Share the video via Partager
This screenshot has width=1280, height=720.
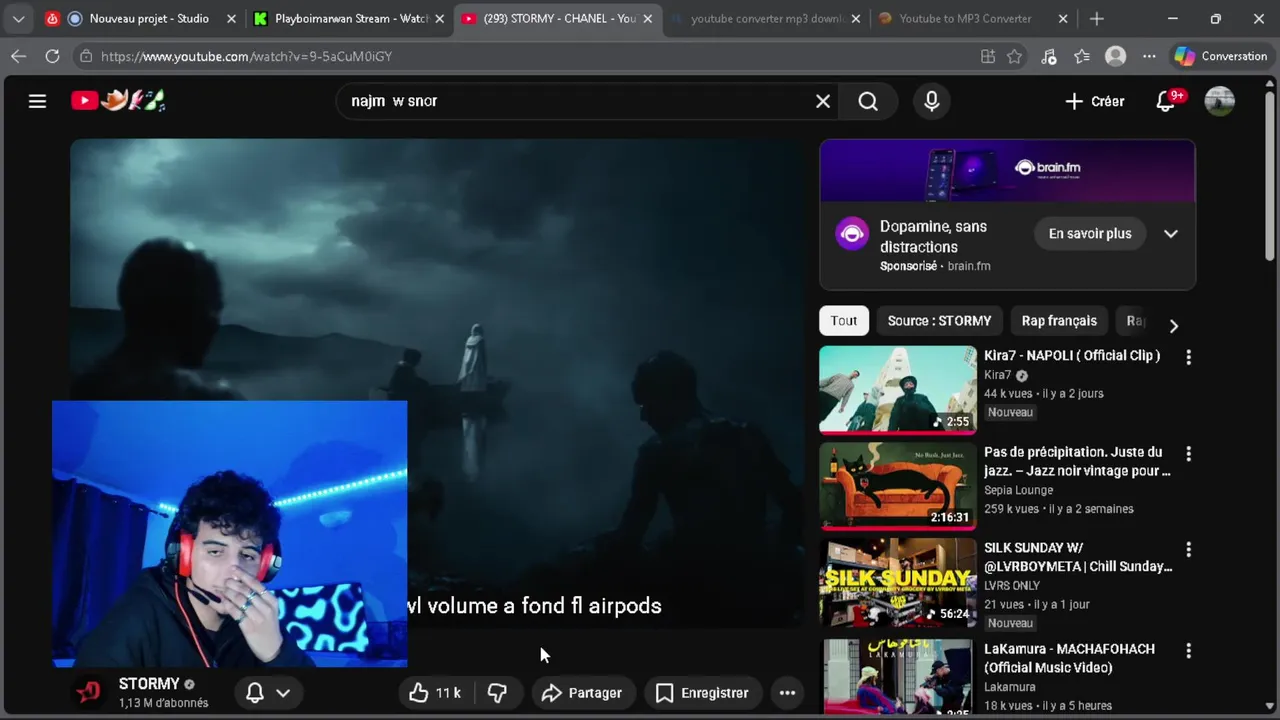(x=582, y=693)
